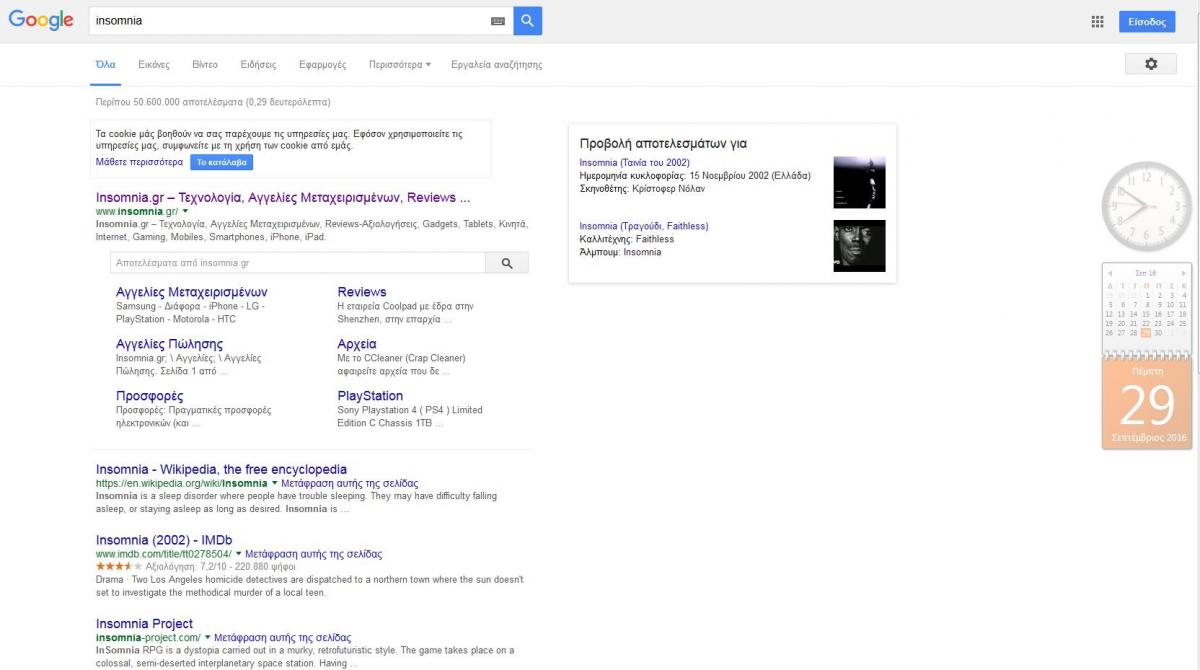Expand arrow next to www.insomnia.gr URL

point(185,211)
